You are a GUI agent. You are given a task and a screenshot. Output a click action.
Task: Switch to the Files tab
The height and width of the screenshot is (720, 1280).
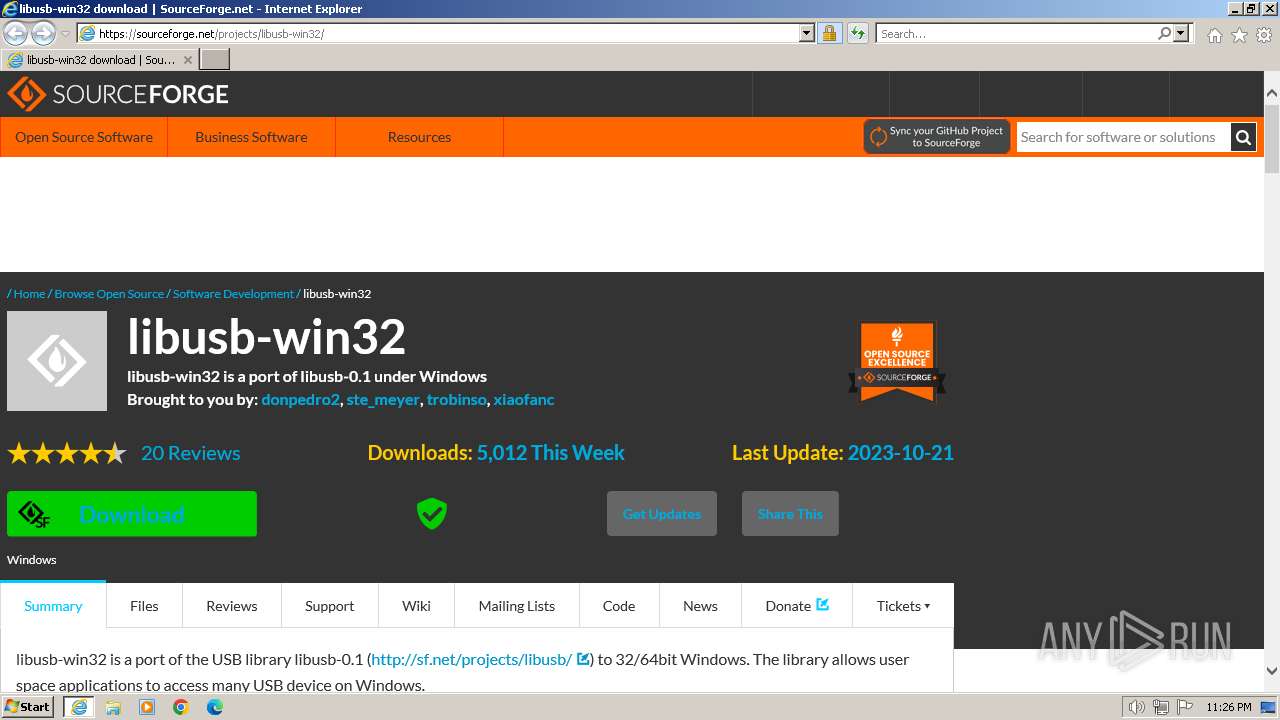(x=144, y=606)
